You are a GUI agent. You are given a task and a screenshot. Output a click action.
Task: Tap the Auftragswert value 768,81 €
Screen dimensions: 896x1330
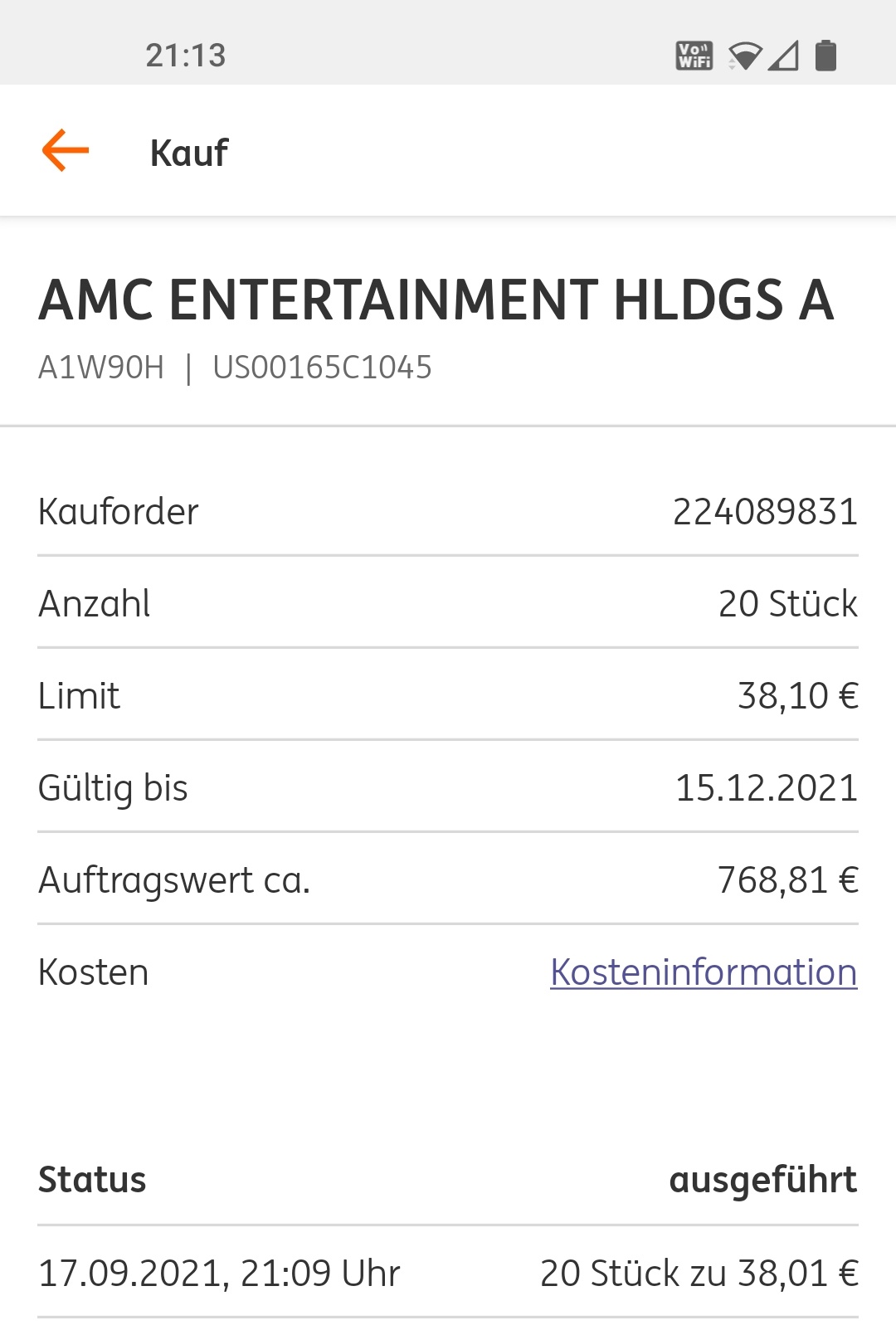(x=787, y=880)
